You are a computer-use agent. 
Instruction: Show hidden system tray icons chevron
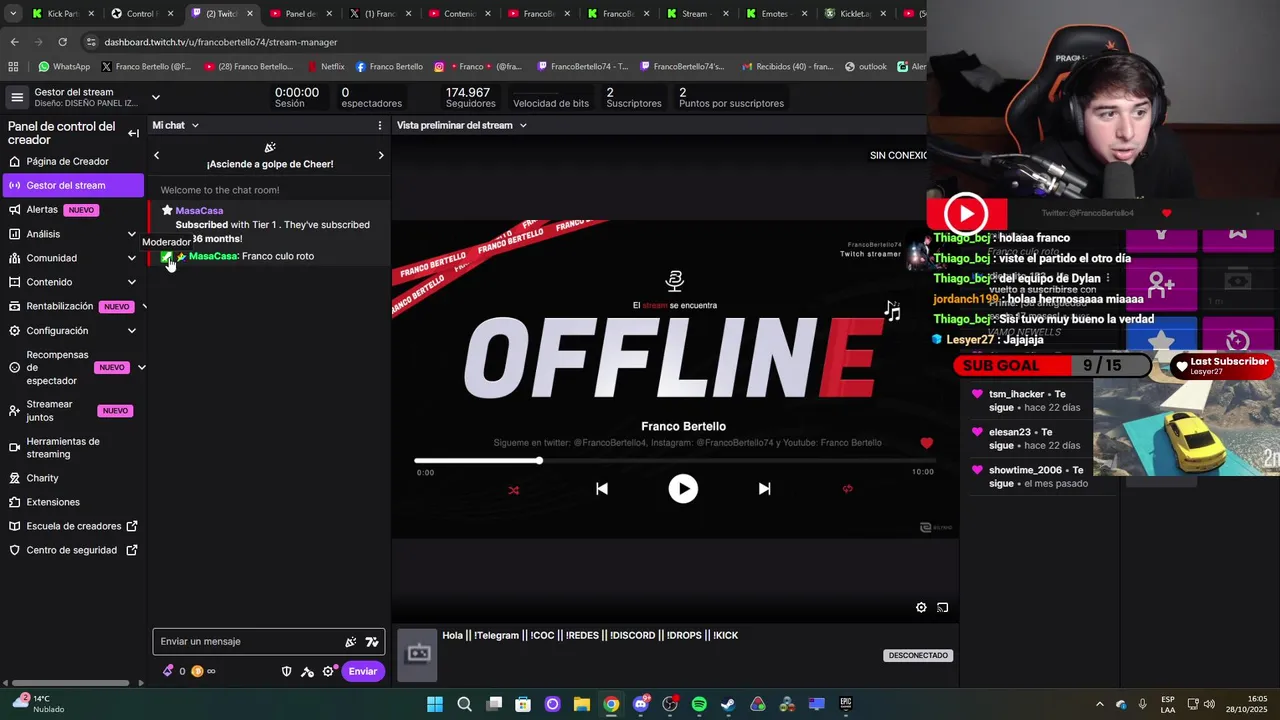click(1100, 704)
